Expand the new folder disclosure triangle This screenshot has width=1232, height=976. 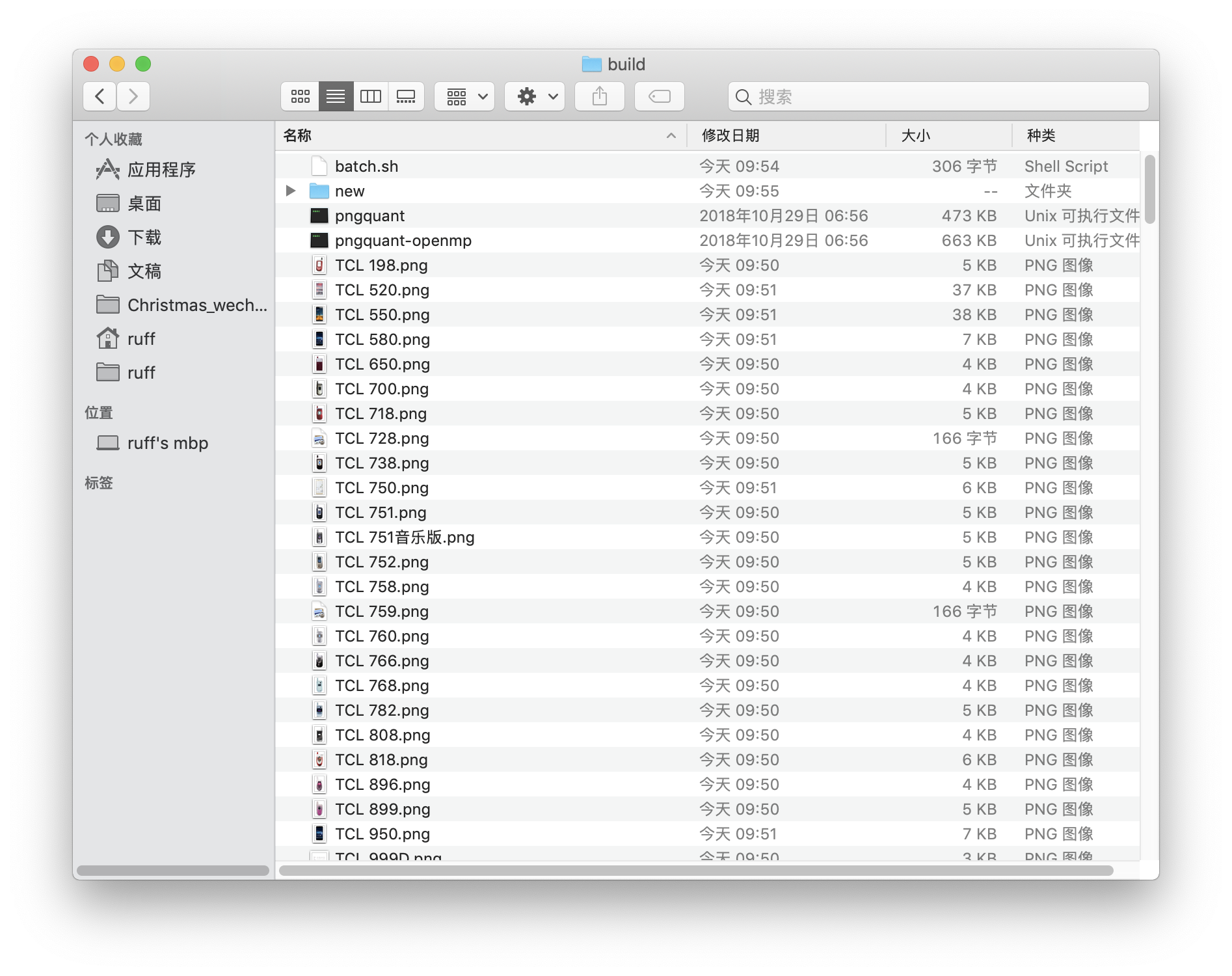pyautogui.click(x=290, y=190)
